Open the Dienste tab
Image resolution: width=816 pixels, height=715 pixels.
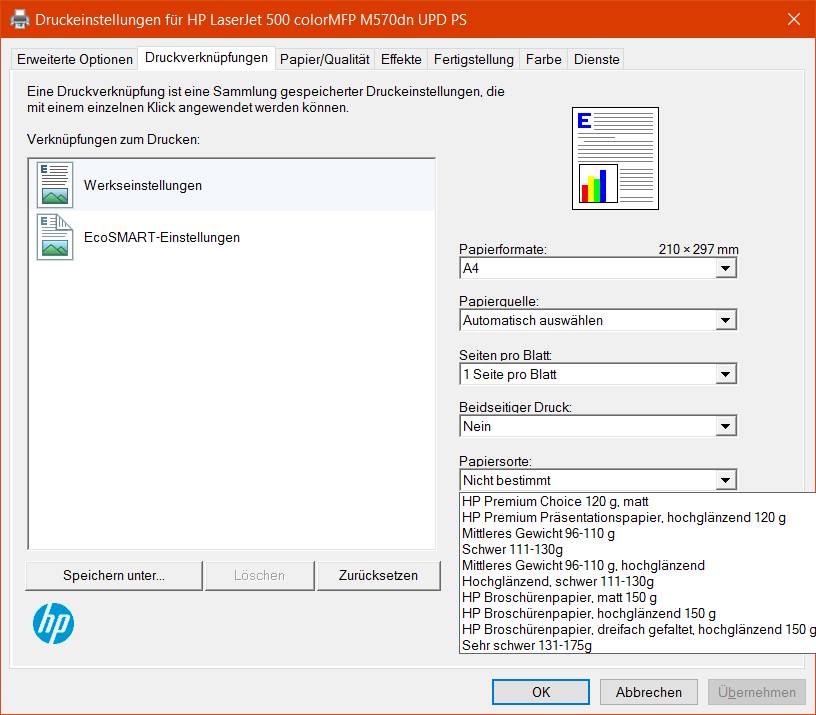pyautogui.click(x=596, y=59)
